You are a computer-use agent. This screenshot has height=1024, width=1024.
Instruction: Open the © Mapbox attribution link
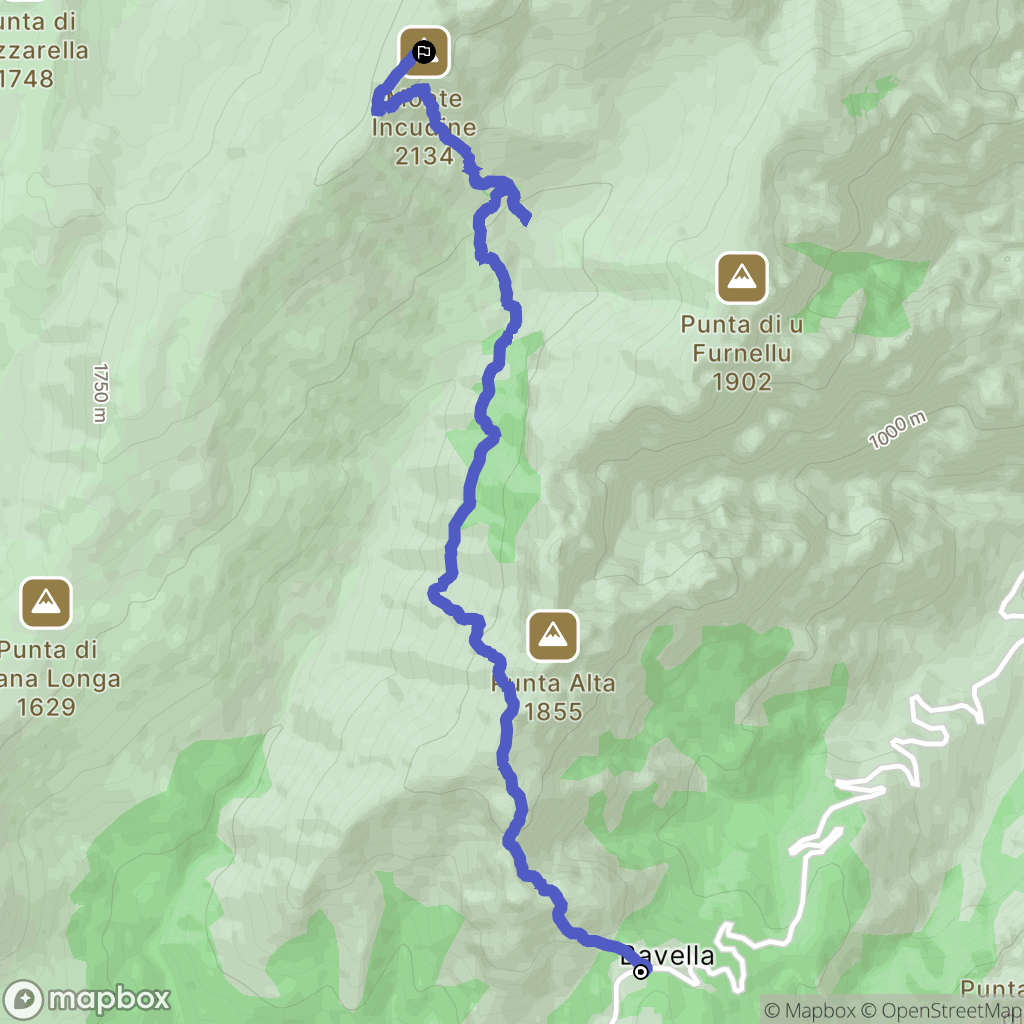[810, 1010]
